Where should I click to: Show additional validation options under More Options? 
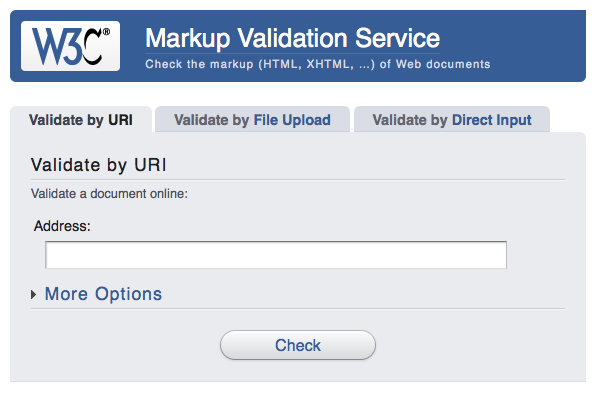[103, 294]
